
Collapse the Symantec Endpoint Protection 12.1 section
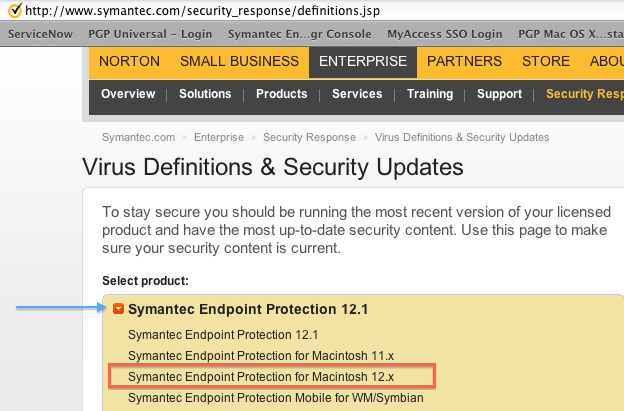pos(118,309)
